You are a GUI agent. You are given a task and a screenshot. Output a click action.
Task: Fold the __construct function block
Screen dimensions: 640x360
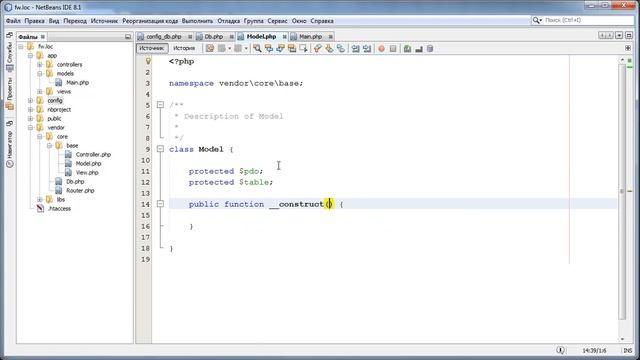pyautogui.click(x=160, y=204)
